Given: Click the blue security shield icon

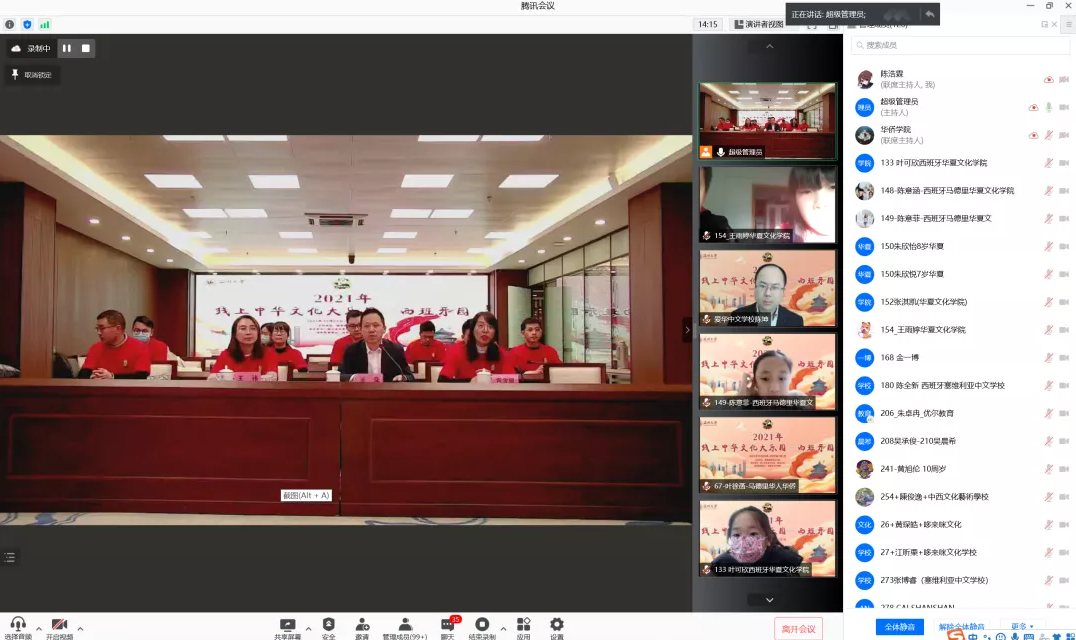Looking at the screenshot, I should pyautogui.click(x=27, y=24).
